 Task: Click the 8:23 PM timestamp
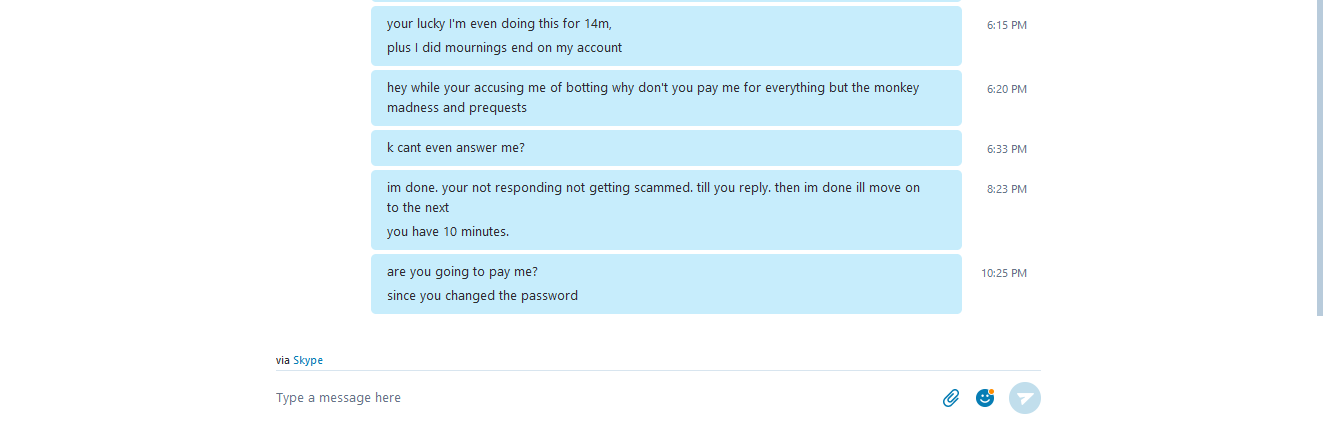[1007, 189]
